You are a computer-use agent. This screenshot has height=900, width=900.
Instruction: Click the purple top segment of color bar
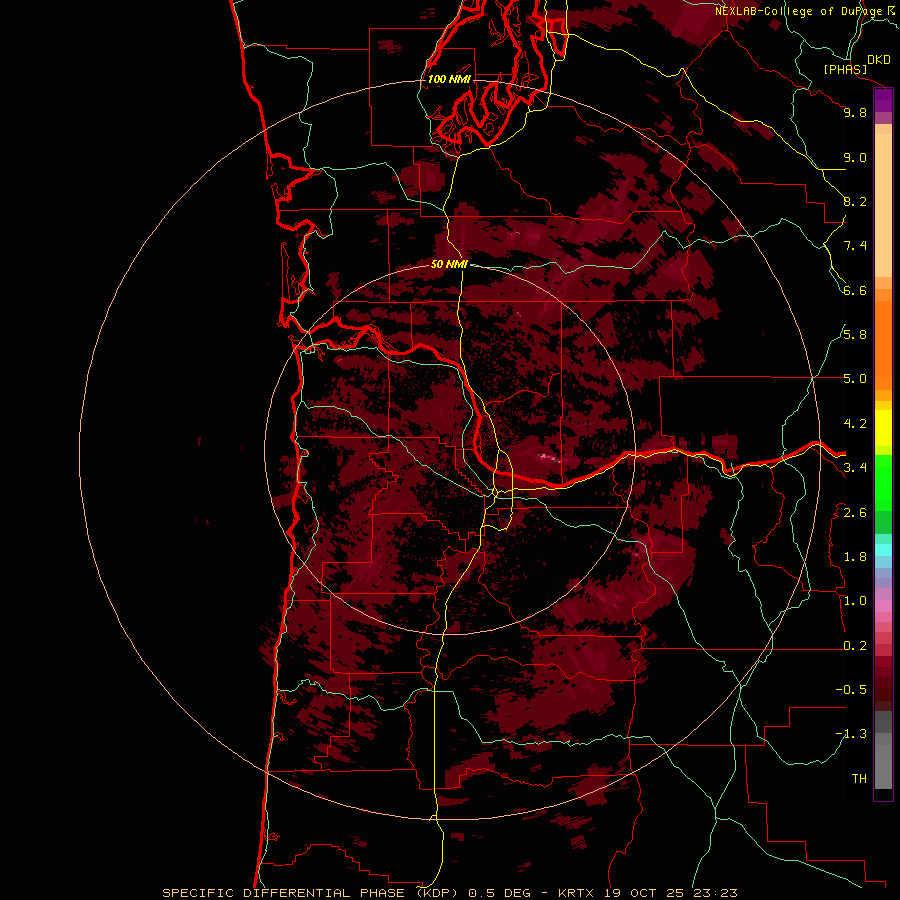pos(883,100)
